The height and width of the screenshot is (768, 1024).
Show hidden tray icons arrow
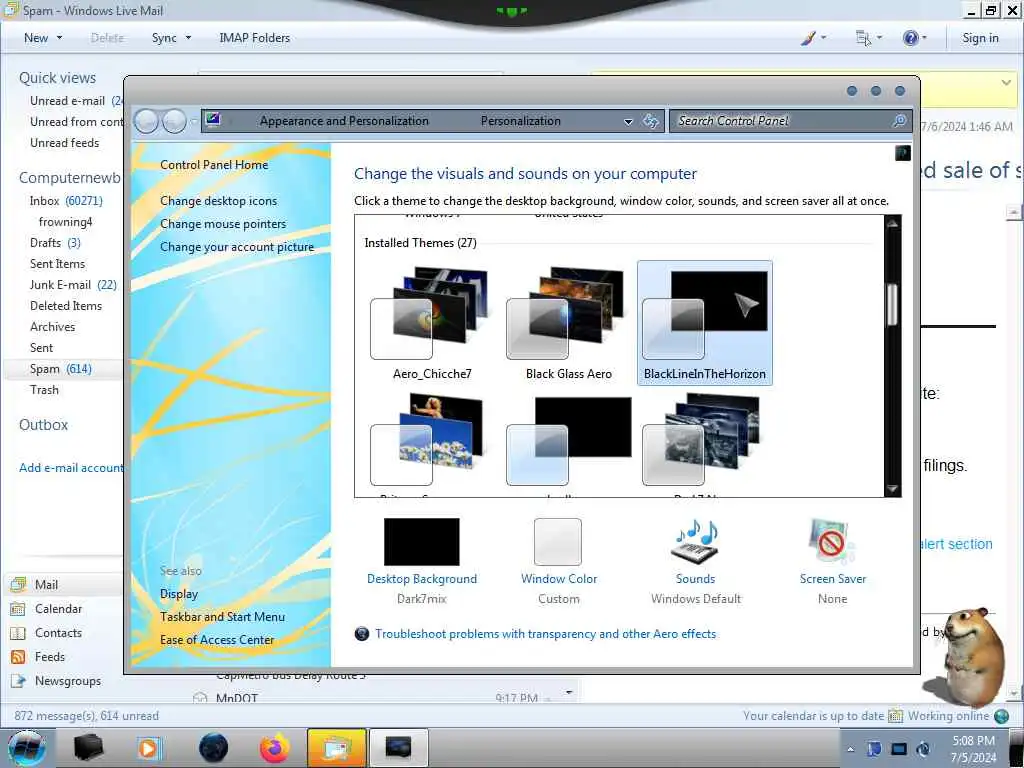coord(850,749)
